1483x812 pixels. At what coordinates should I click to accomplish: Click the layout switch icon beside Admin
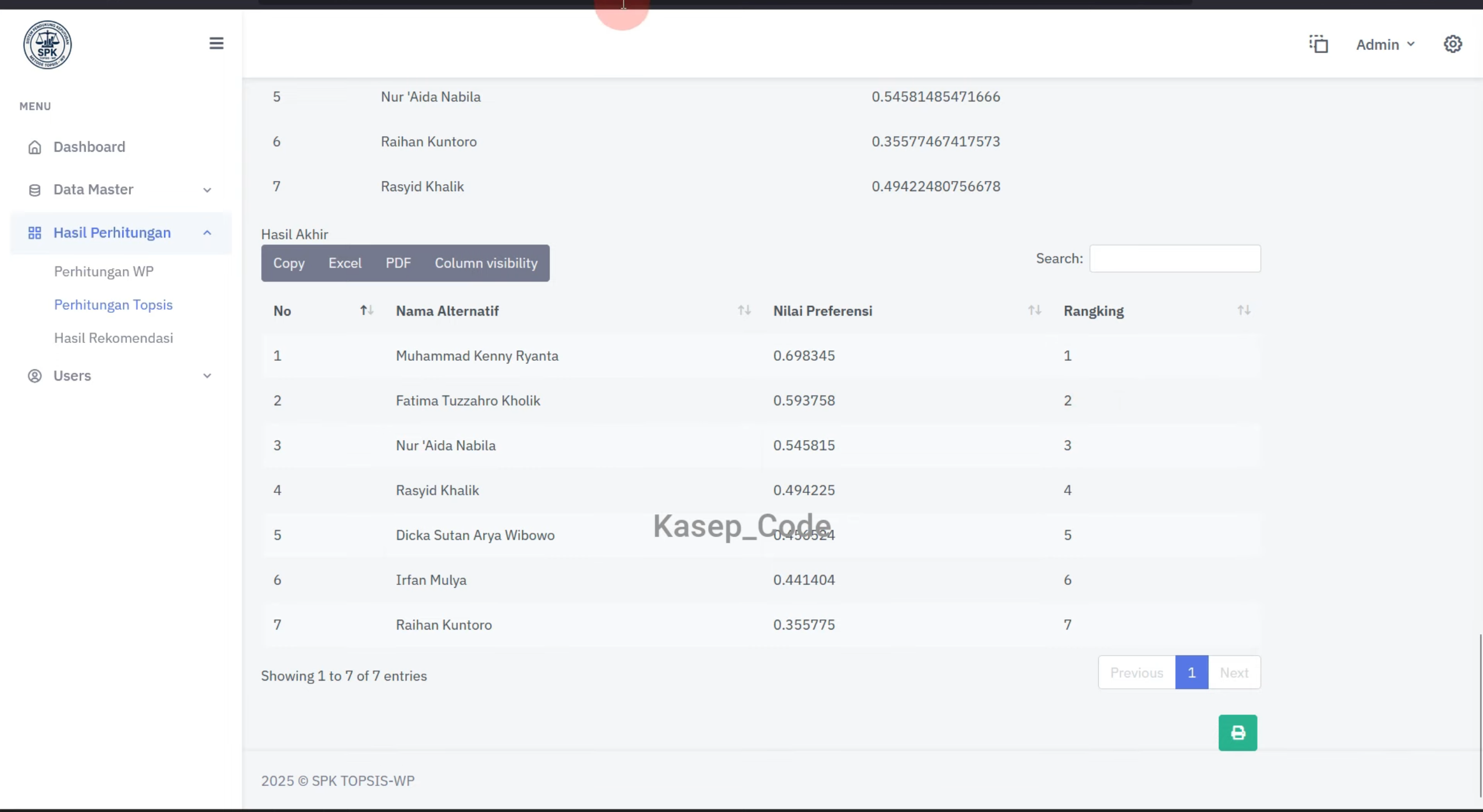[x=1318, y=44]
